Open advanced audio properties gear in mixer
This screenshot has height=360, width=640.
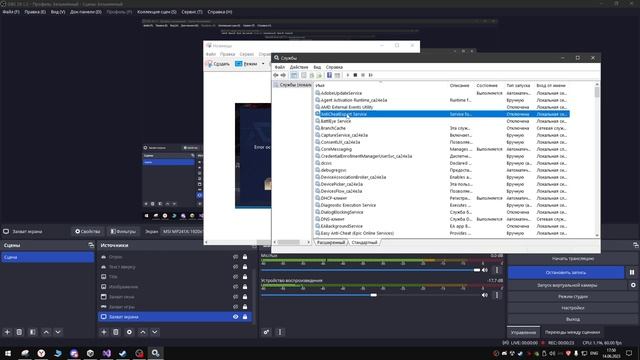pyautogui.click(x=266, y=332)
